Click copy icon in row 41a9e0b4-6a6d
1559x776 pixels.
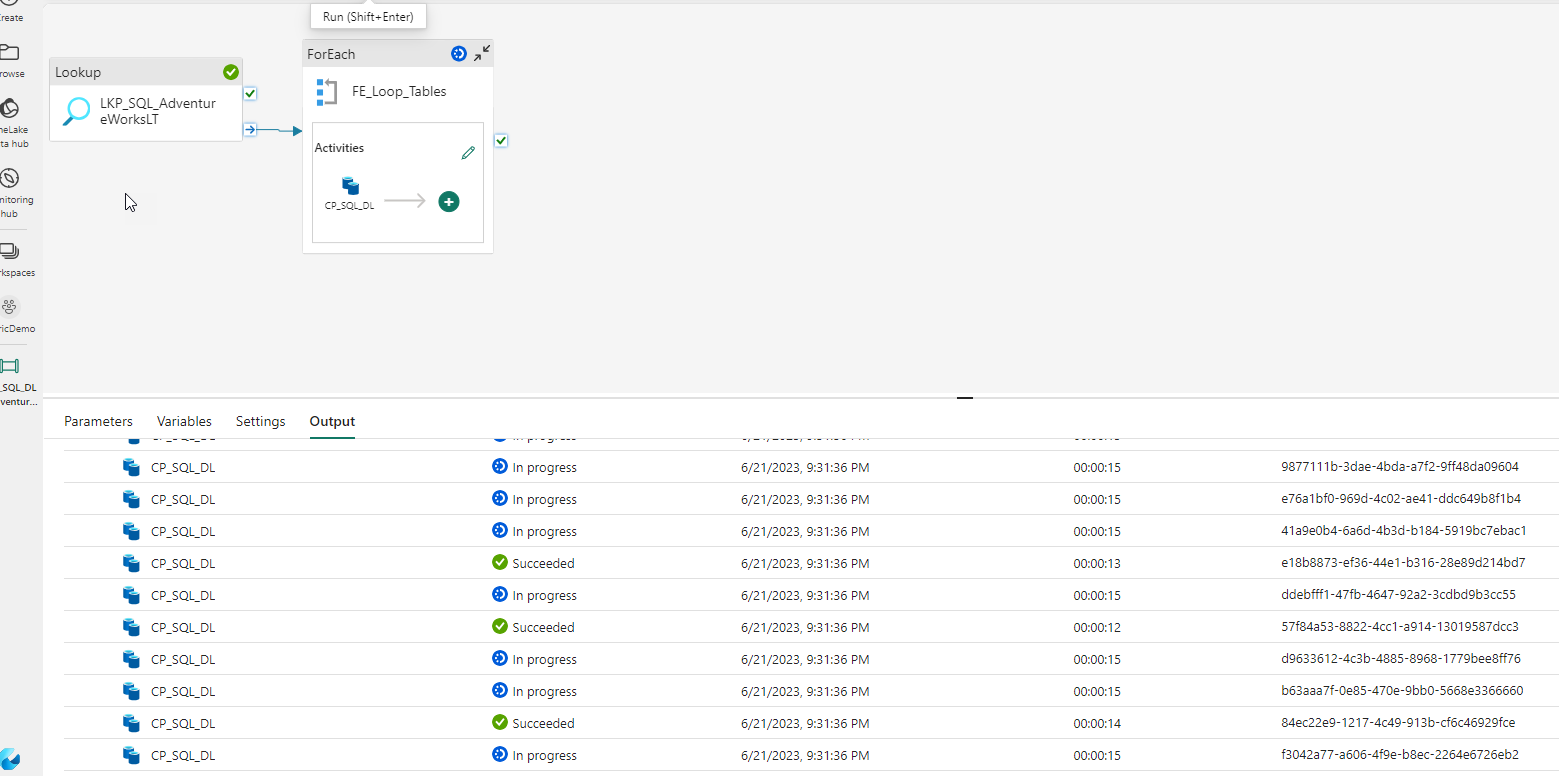(x=131, y=531)
